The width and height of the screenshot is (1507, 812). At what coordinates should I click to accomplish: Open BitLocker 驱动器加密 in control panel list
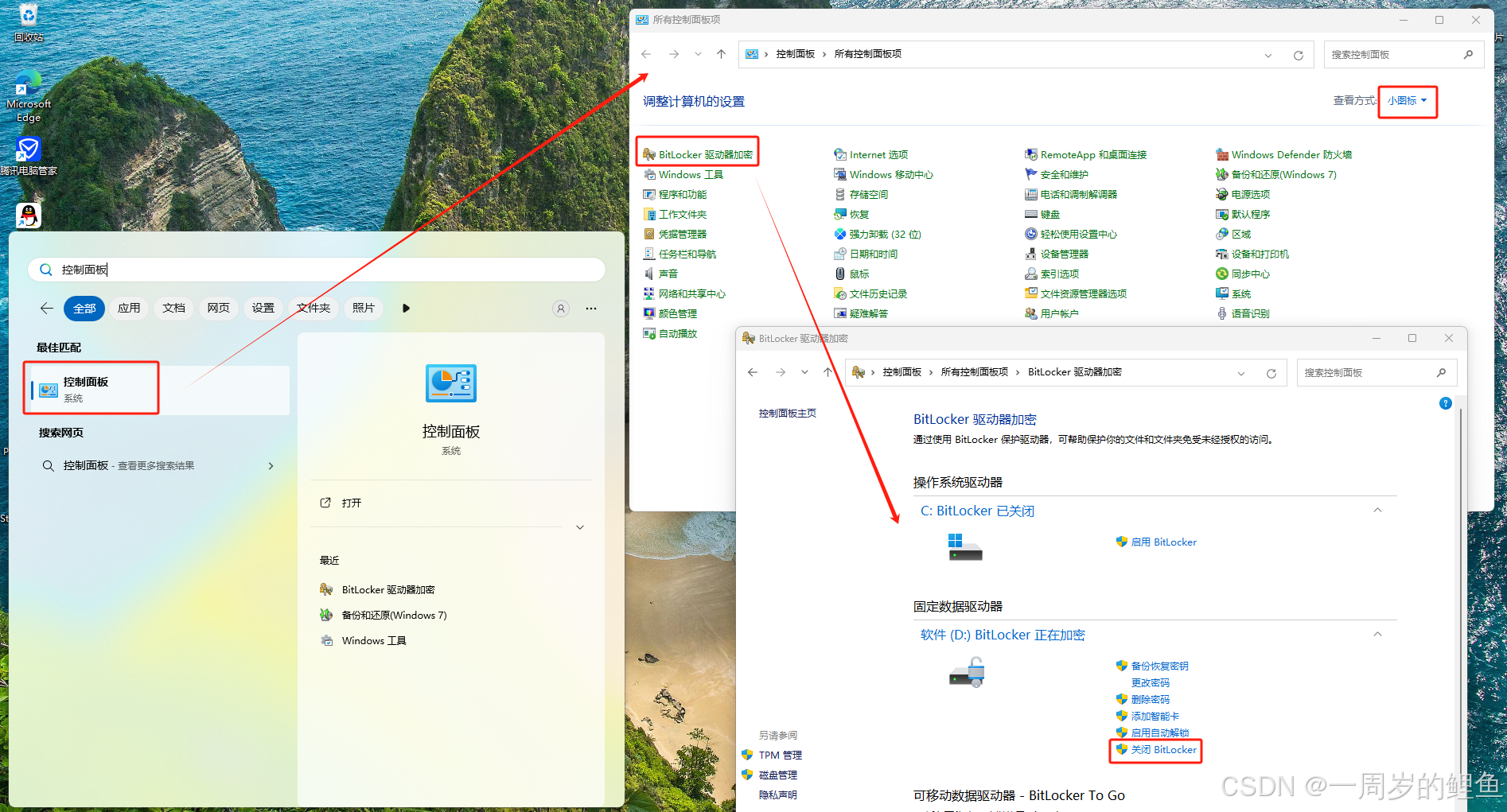coord(698,155)
